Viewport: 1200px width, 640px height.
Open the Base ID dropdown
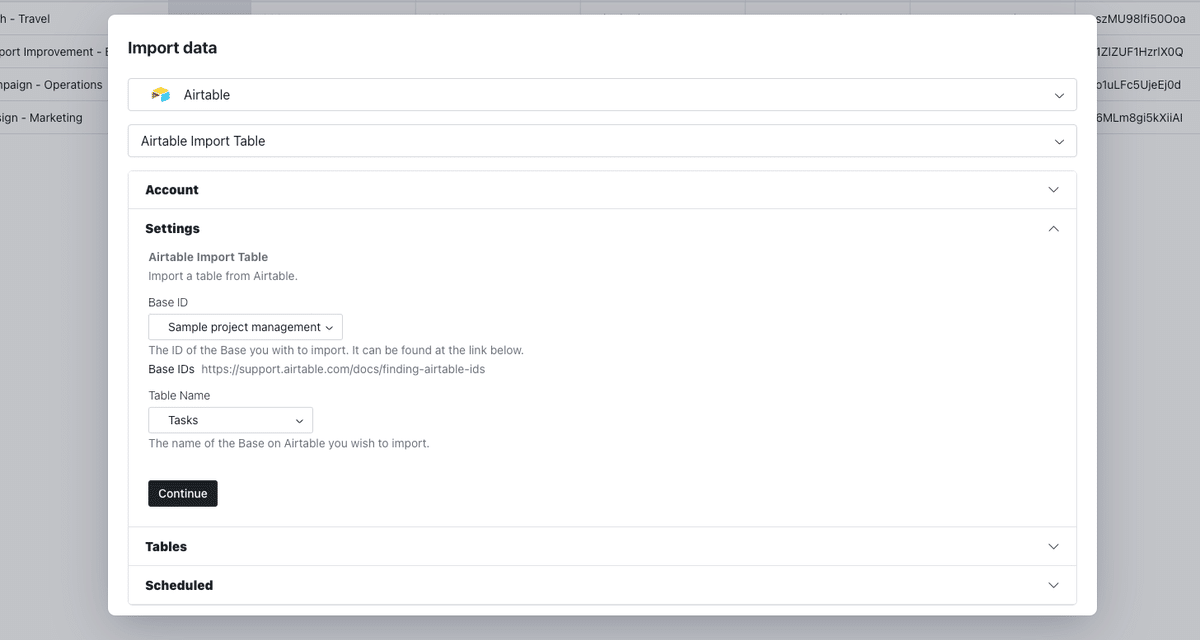click(x=245, y=327)
